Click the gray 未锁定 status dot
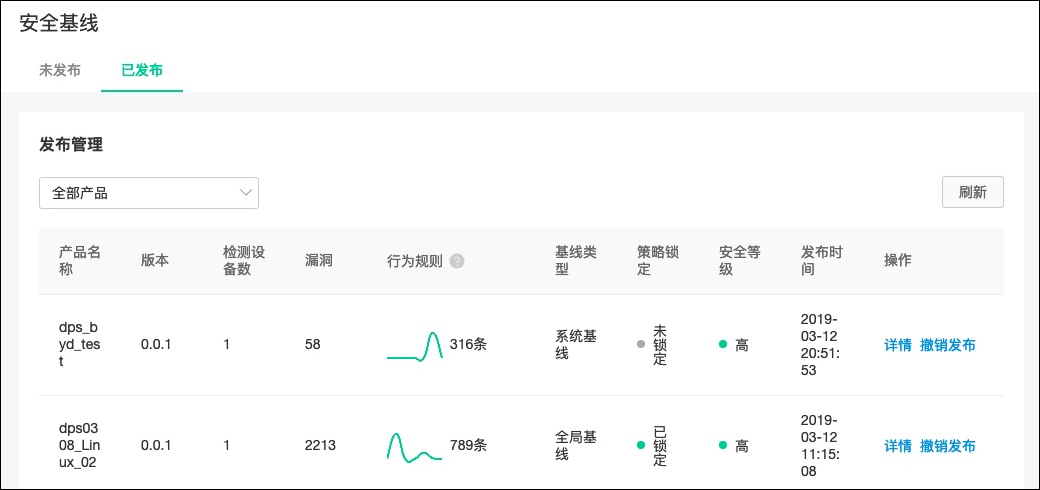The height and width of the screenshot is (490, 1040). [x=640, y=345]
